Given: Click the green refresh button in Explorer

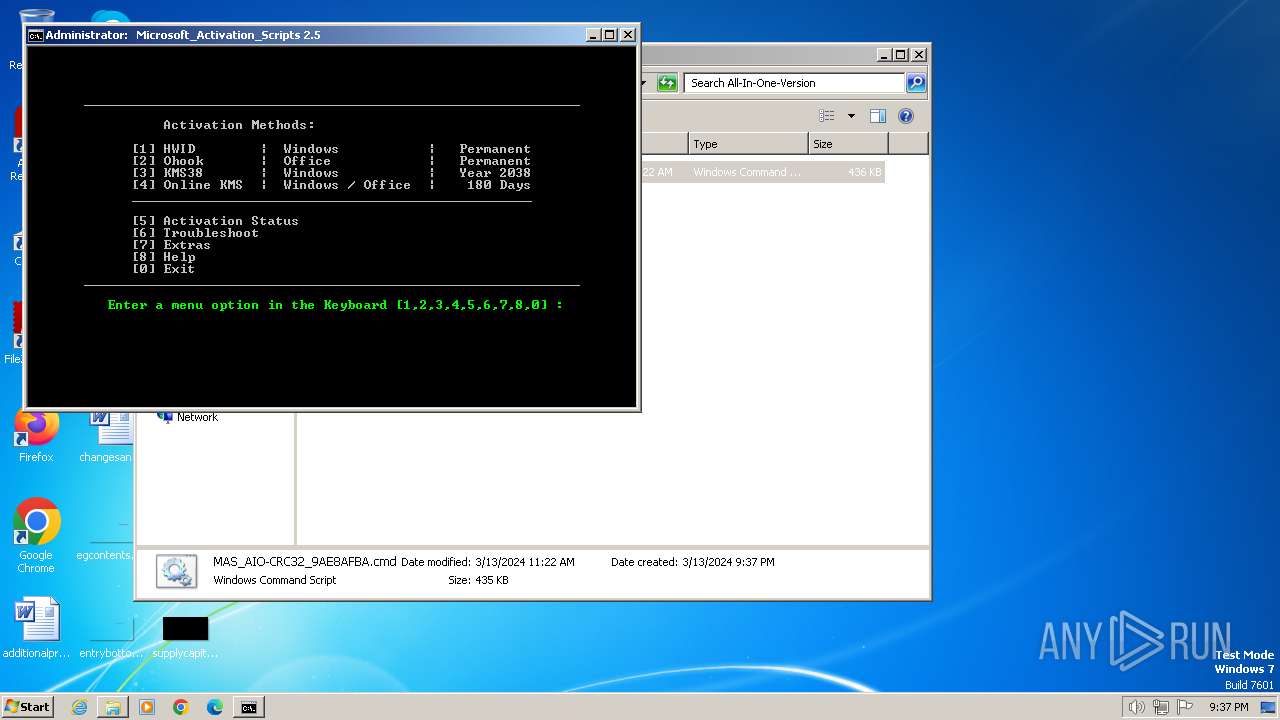Looking at the screenshot, I should 667,83.
